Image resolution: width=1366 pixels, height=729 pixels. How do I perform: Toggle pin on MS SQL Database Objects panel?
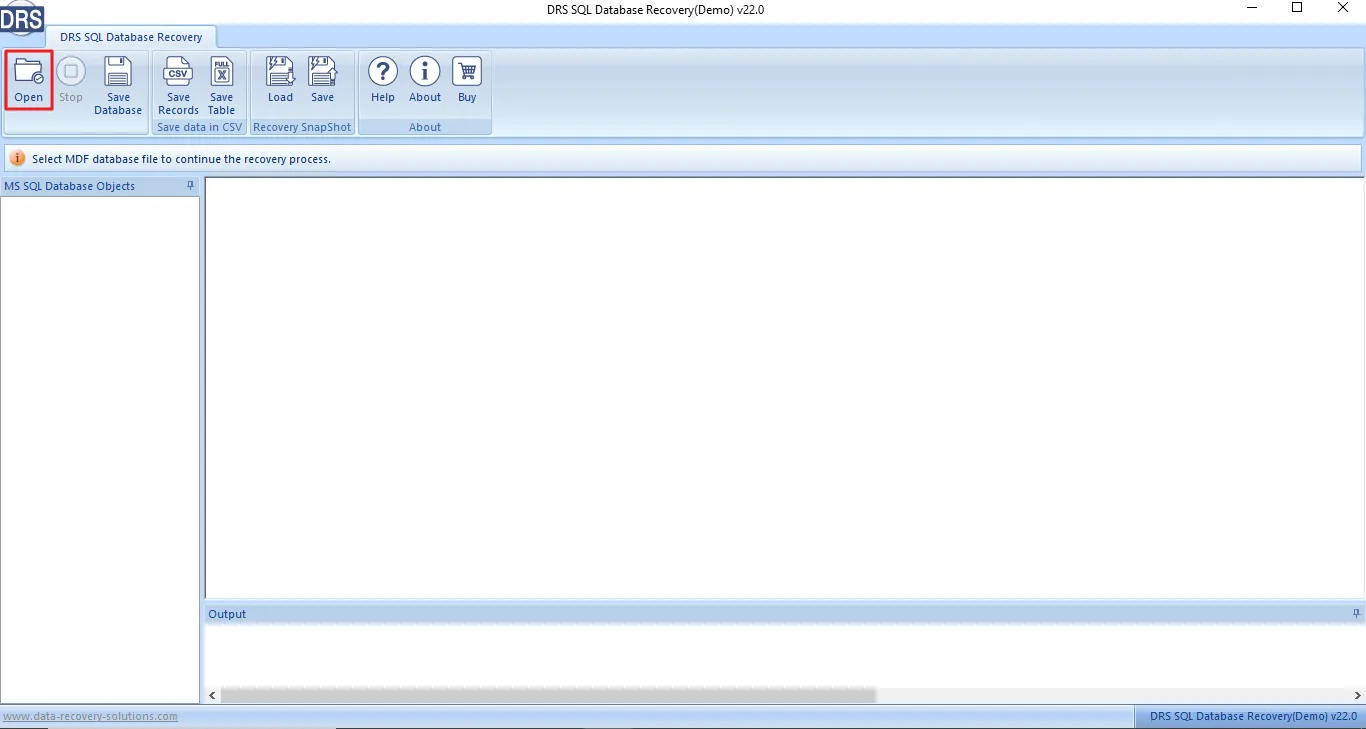(191, 186)
